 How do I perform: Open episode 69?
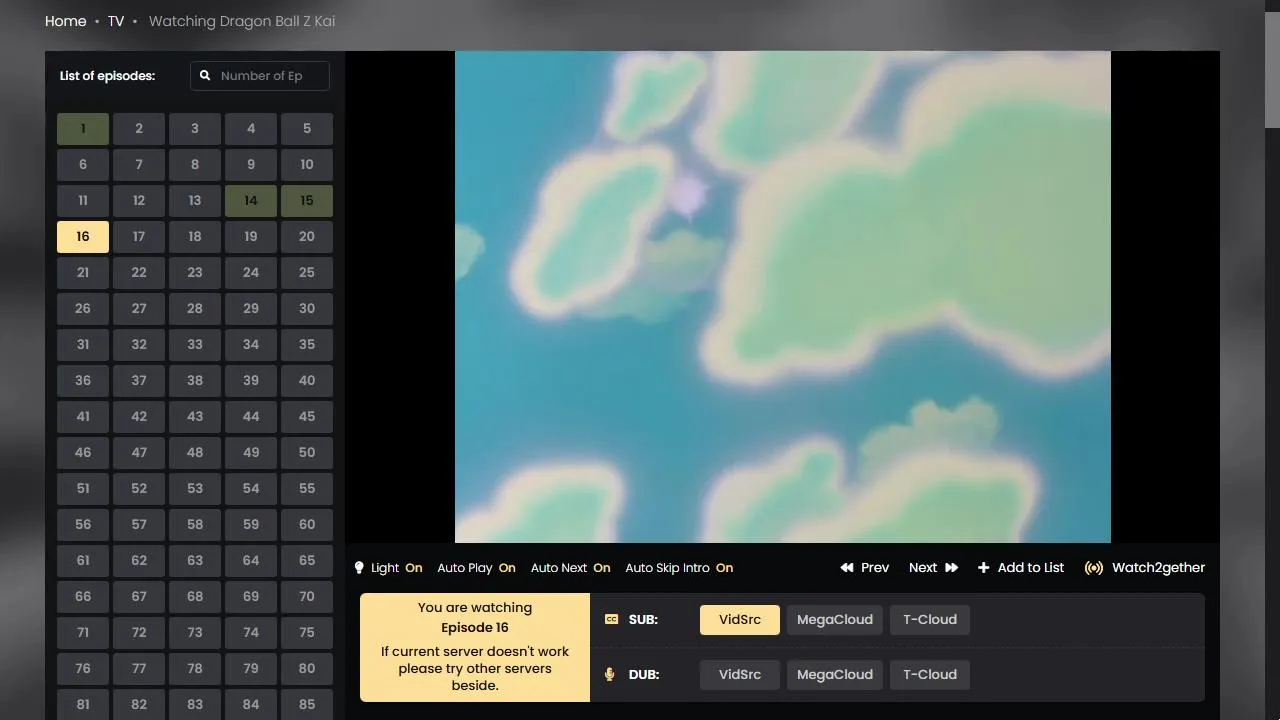pos(251,596)
